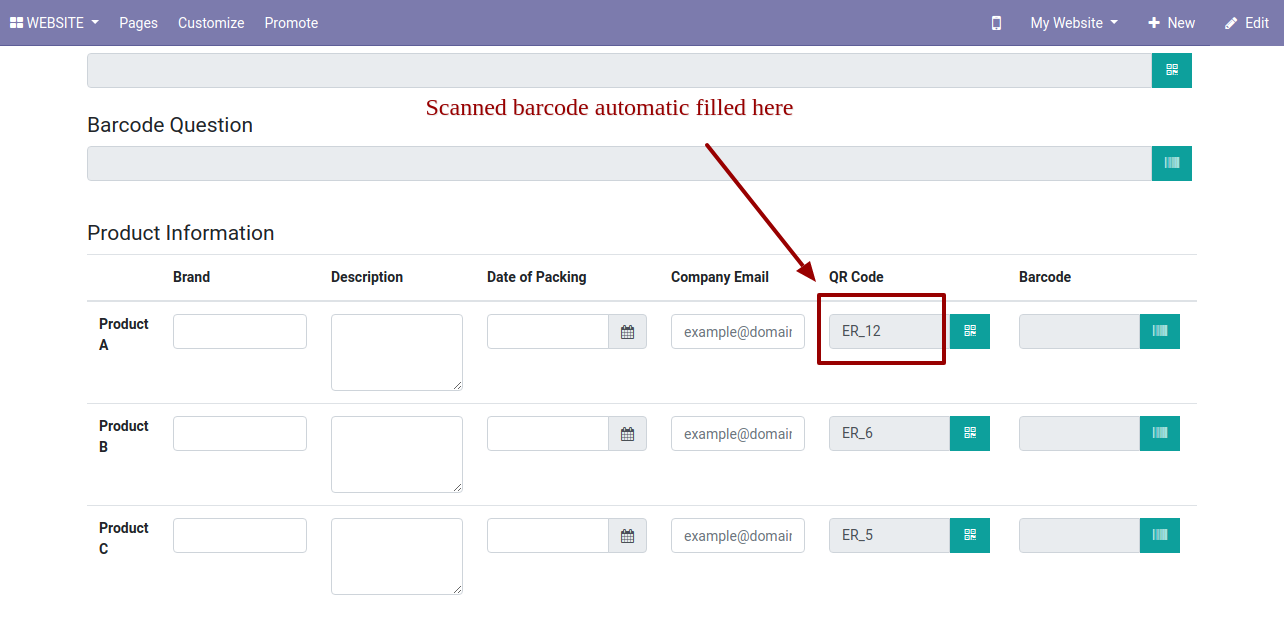This screenshot has height=641, width=1284.
Task: Click QR scan icon for Product C
Action: tap(969, 535)
